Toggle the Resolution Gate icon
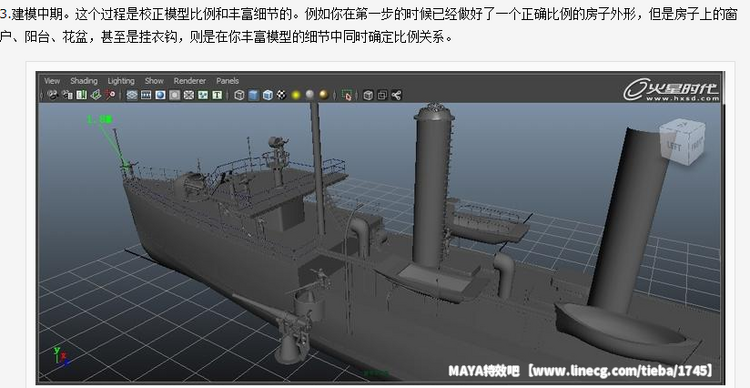 coord(160,95)
